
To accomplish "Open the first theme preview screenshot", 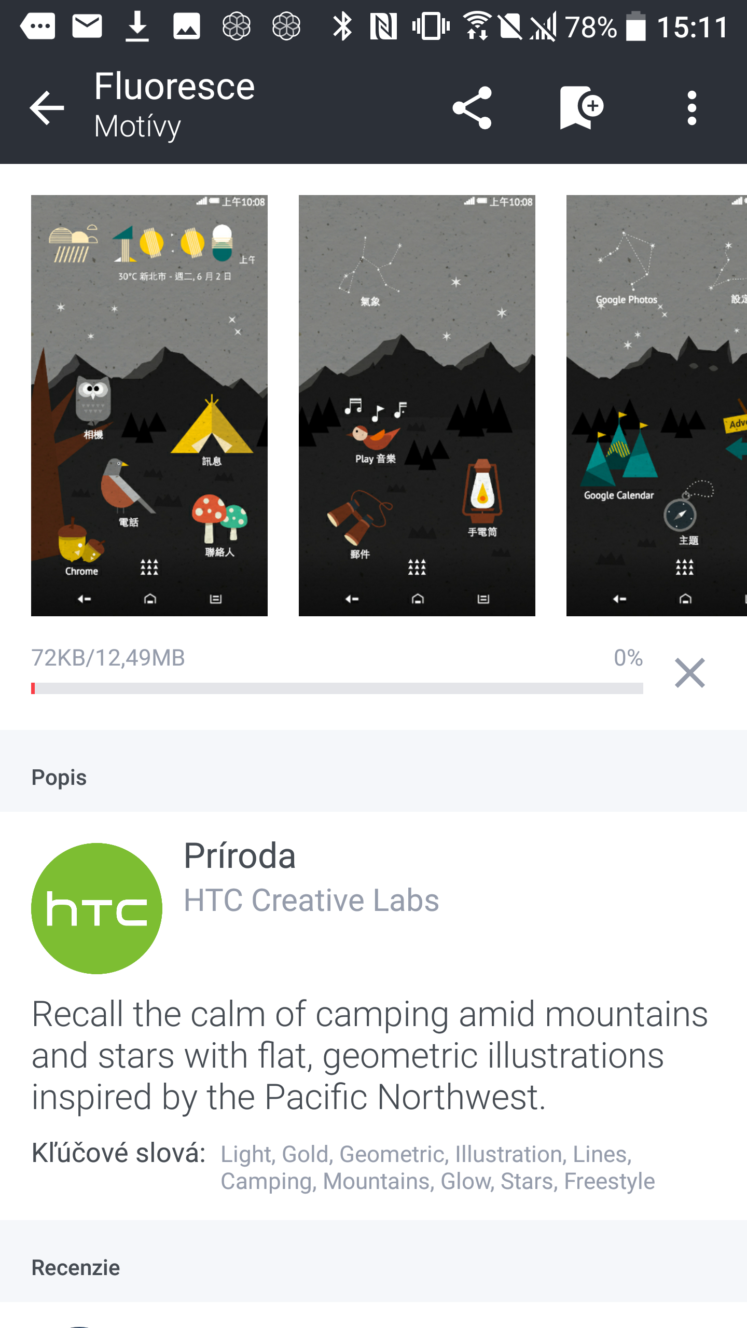I will pos(150,405).
